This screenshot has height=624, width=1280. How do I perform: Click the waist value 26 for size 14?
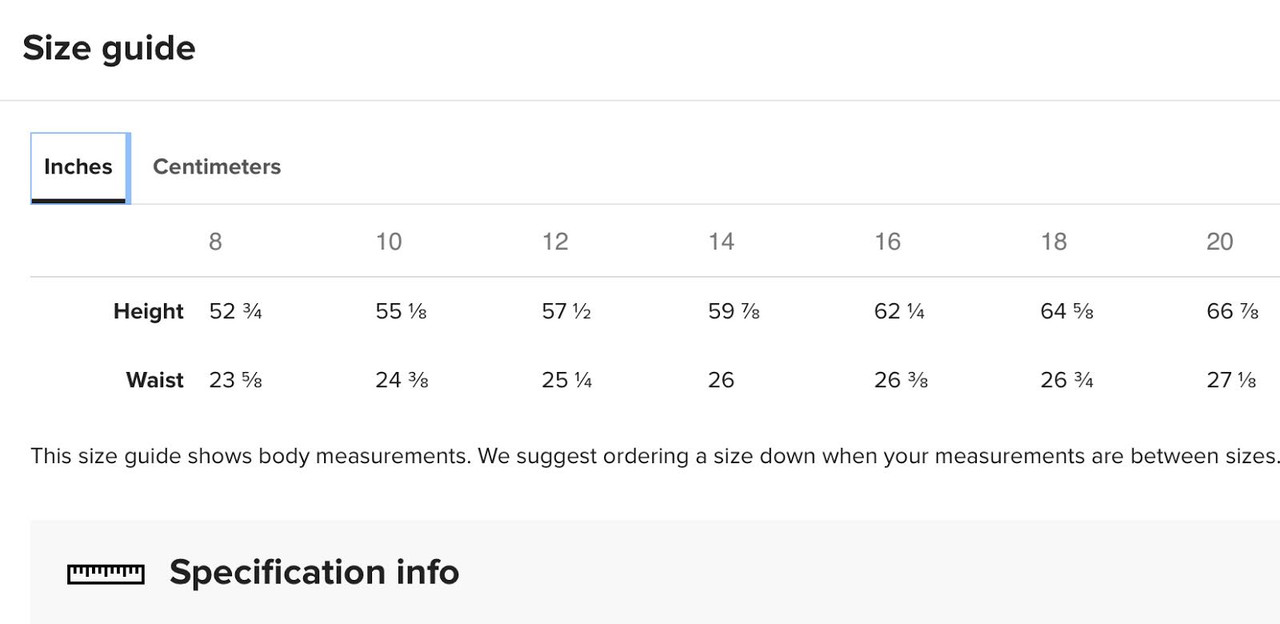pyautogui.click(x=721, y=380)
